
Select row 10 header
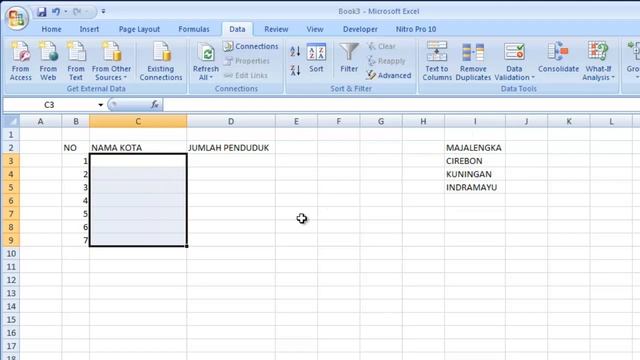11,253
